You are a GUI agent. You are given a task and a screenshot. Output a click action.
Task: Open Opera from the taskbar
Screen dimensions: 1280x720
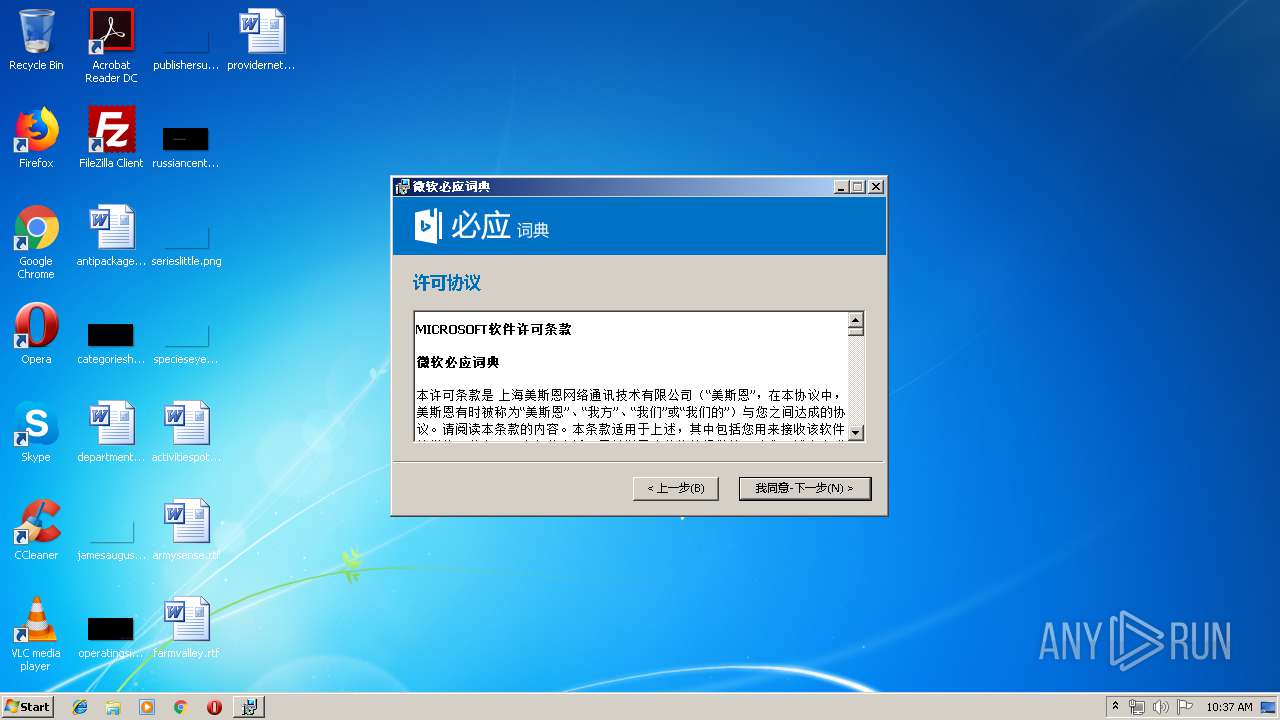pyautogui.click(x=214, y=707)
